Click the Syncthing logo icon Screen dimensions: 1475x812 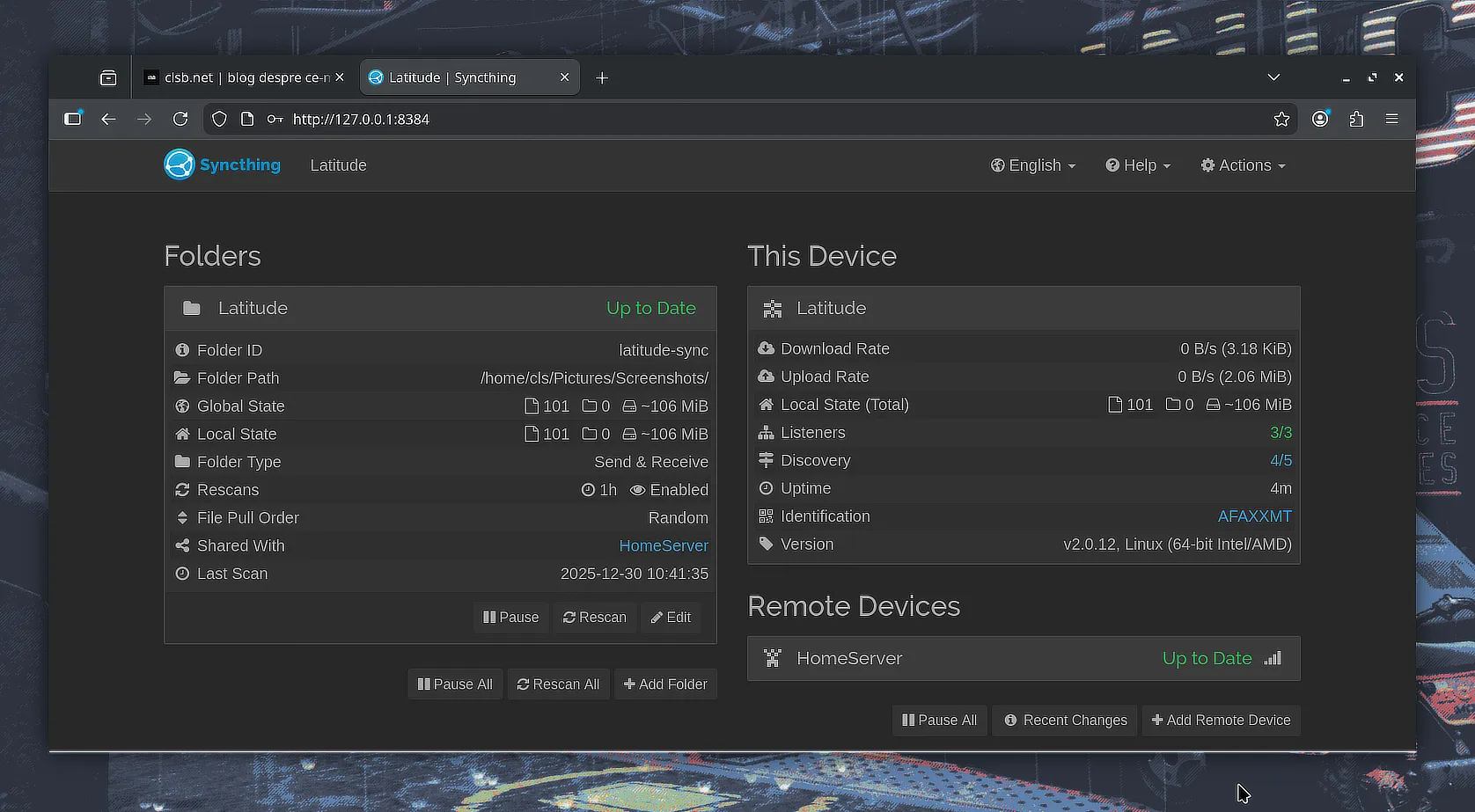point(179,165)
